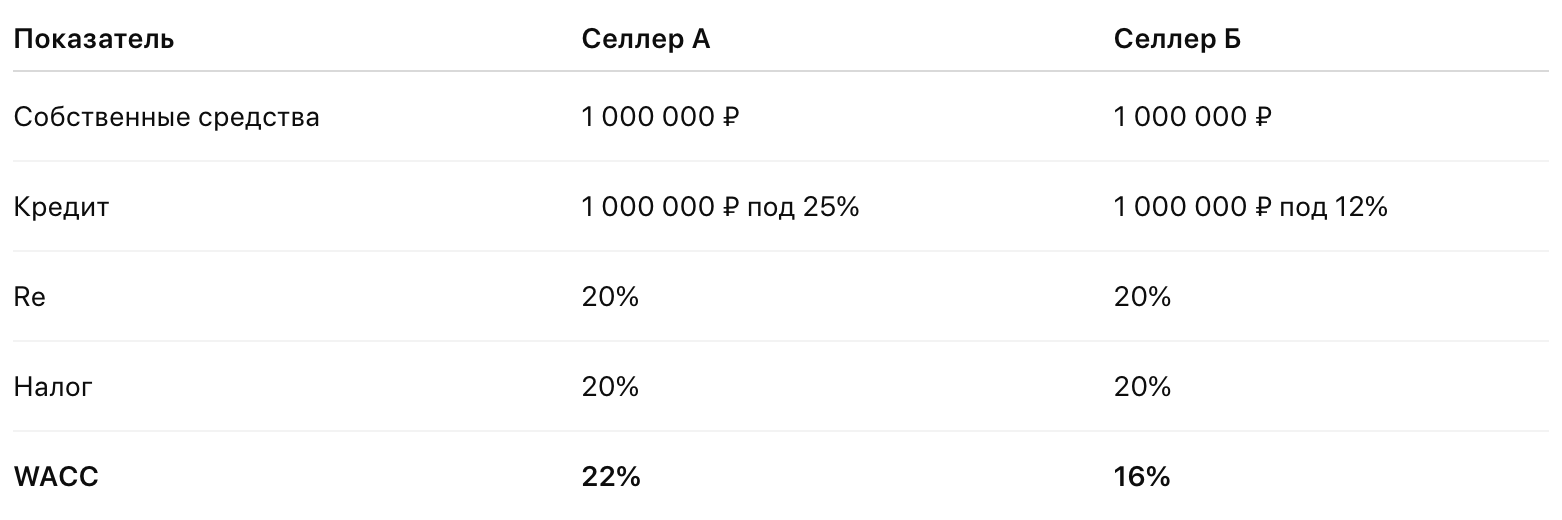Click the 16% WACC value for Селлер Б

(x=1141, y=477)
